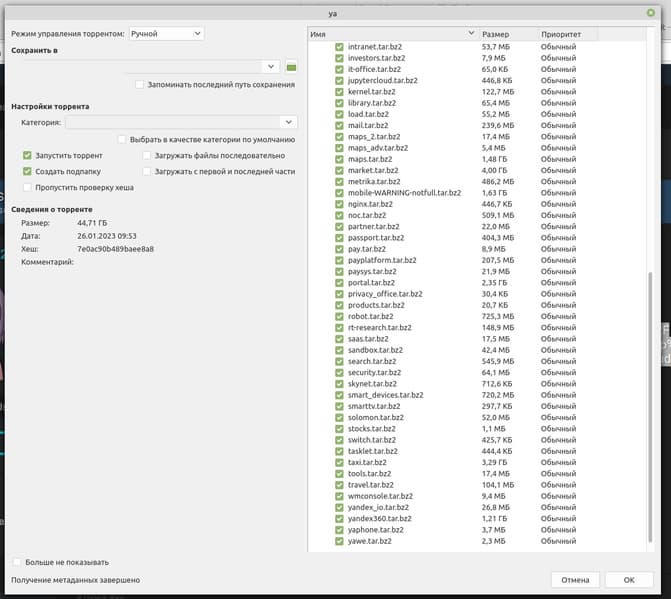The width and height of the screenshot is (671, 599).
Task: Close the dialog with the green window button
Action: [x=651, y=13]
